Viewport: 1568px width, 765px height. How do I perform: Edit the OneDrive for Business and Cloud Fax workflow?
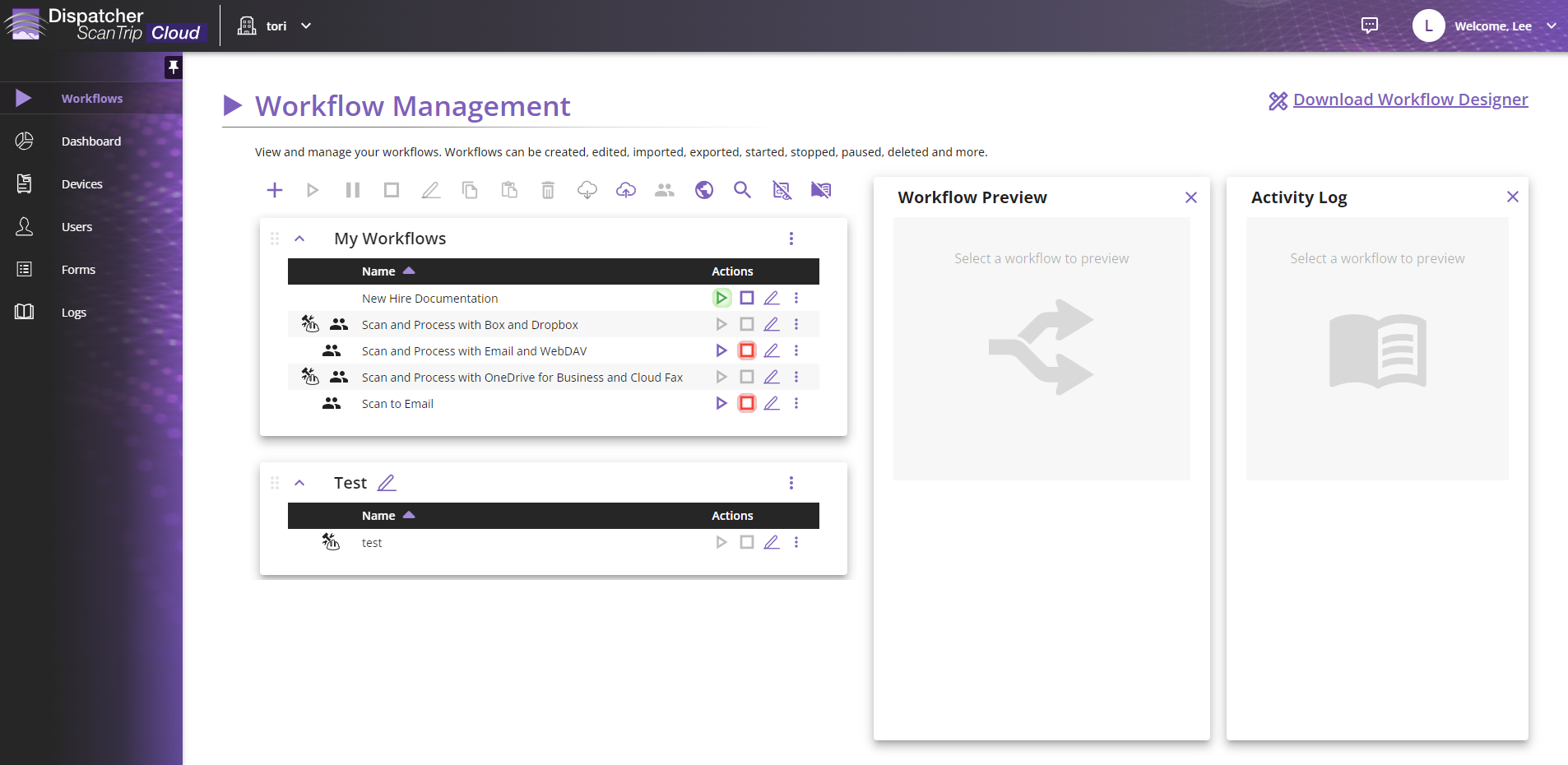(772, 377)
